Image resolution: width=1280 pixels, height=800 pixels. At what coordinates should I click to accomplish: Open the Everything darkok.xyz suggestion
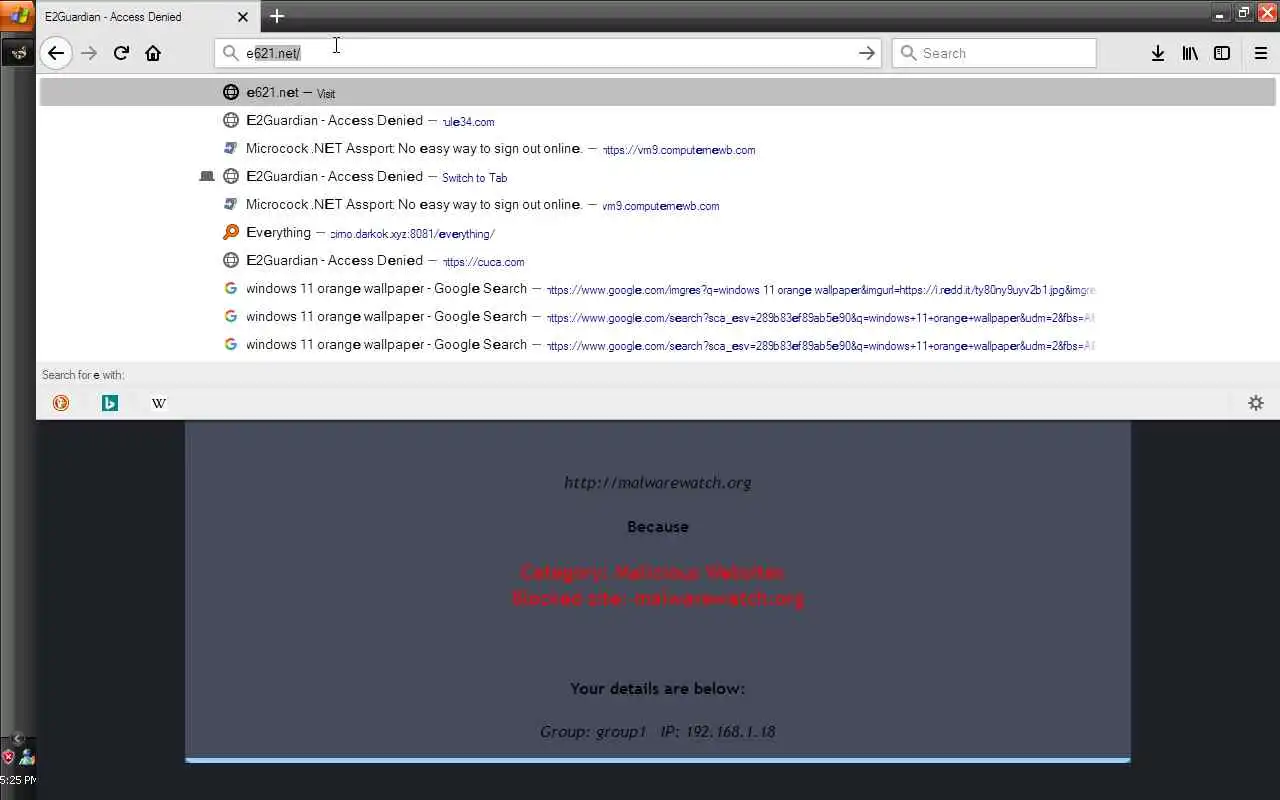tap(658, 232)
